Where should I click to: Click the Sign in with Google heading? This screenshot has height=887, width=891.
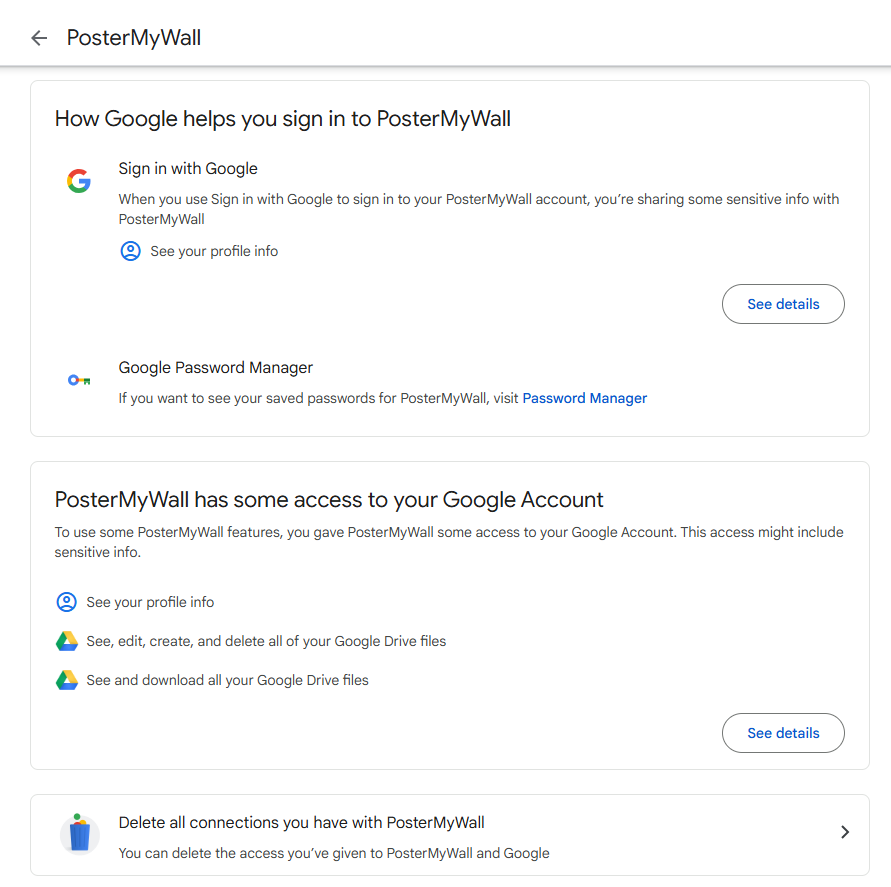[188, 169]
